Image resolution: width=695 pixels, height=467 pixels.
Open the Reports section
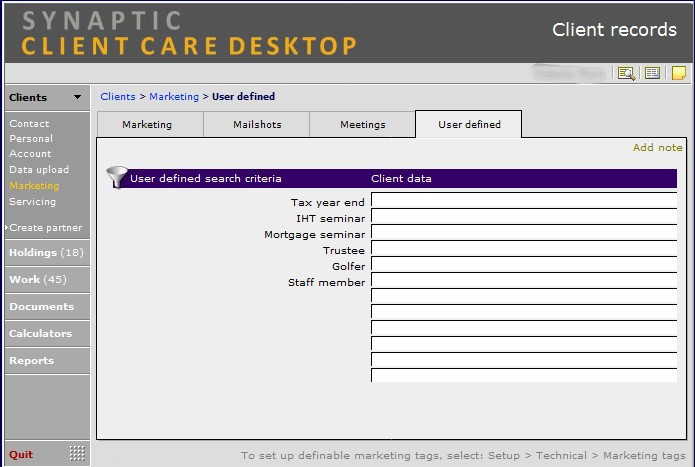47,361
